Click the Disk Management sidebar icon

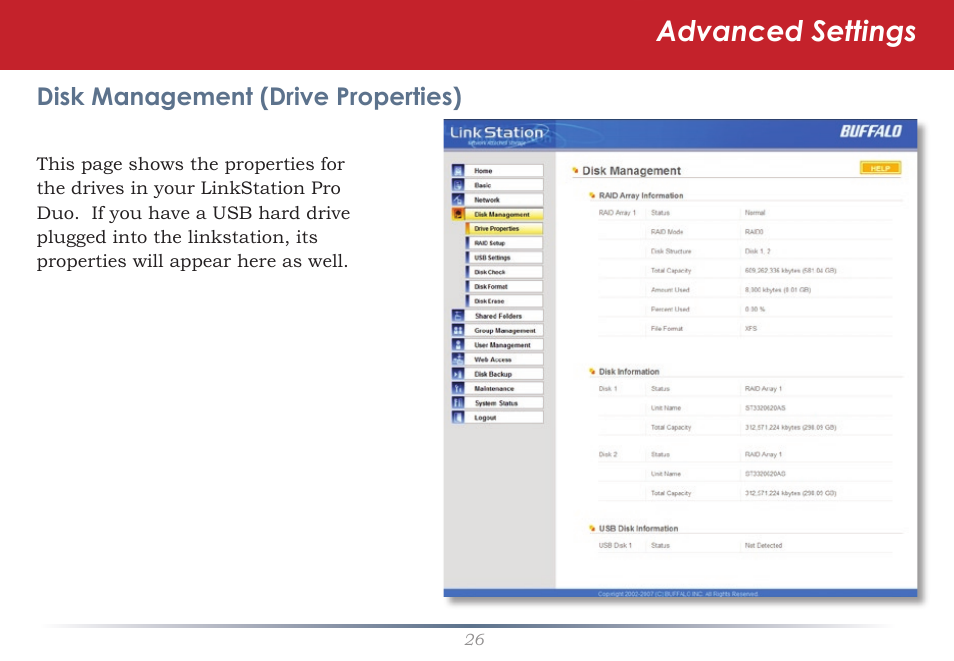458,214
